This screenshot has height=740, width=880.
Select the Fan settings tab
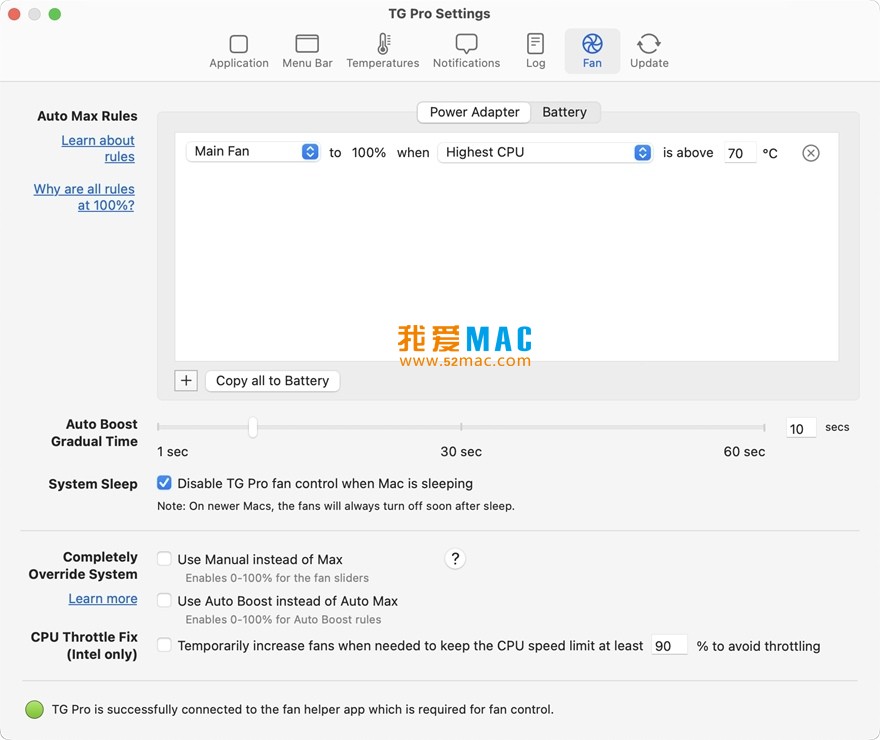point(592,51)
